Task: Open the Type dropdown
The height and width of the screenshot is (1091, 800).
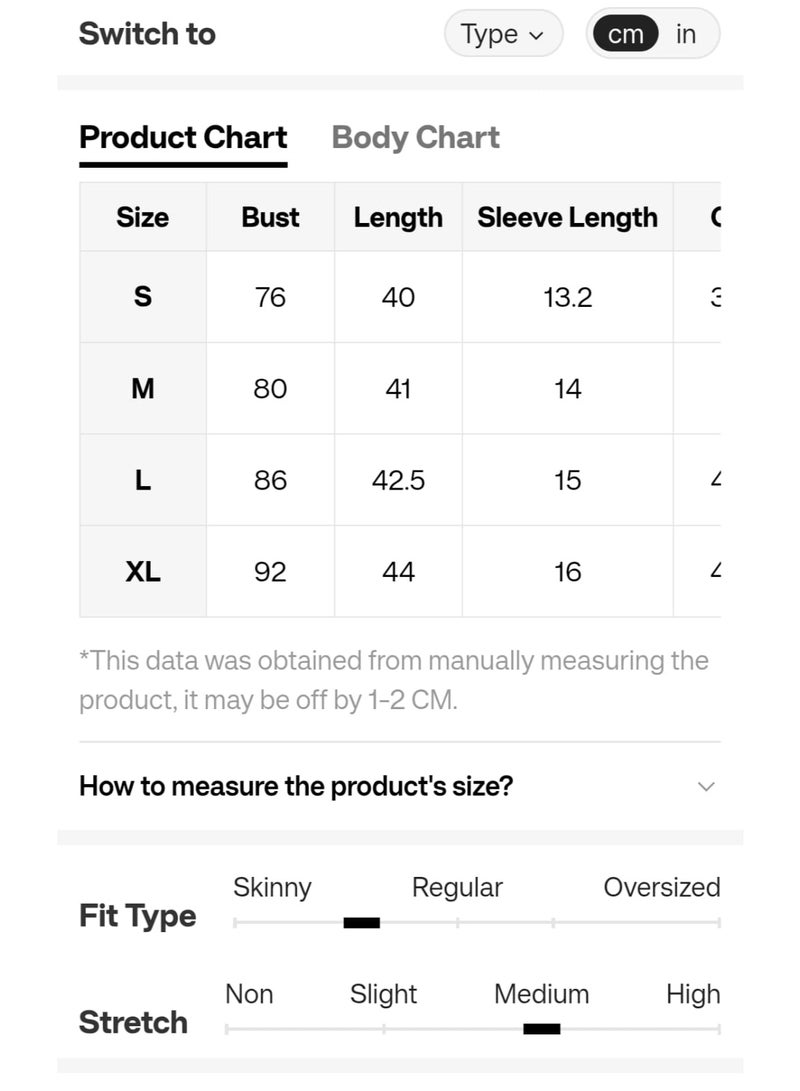Action: click(503, 33)
